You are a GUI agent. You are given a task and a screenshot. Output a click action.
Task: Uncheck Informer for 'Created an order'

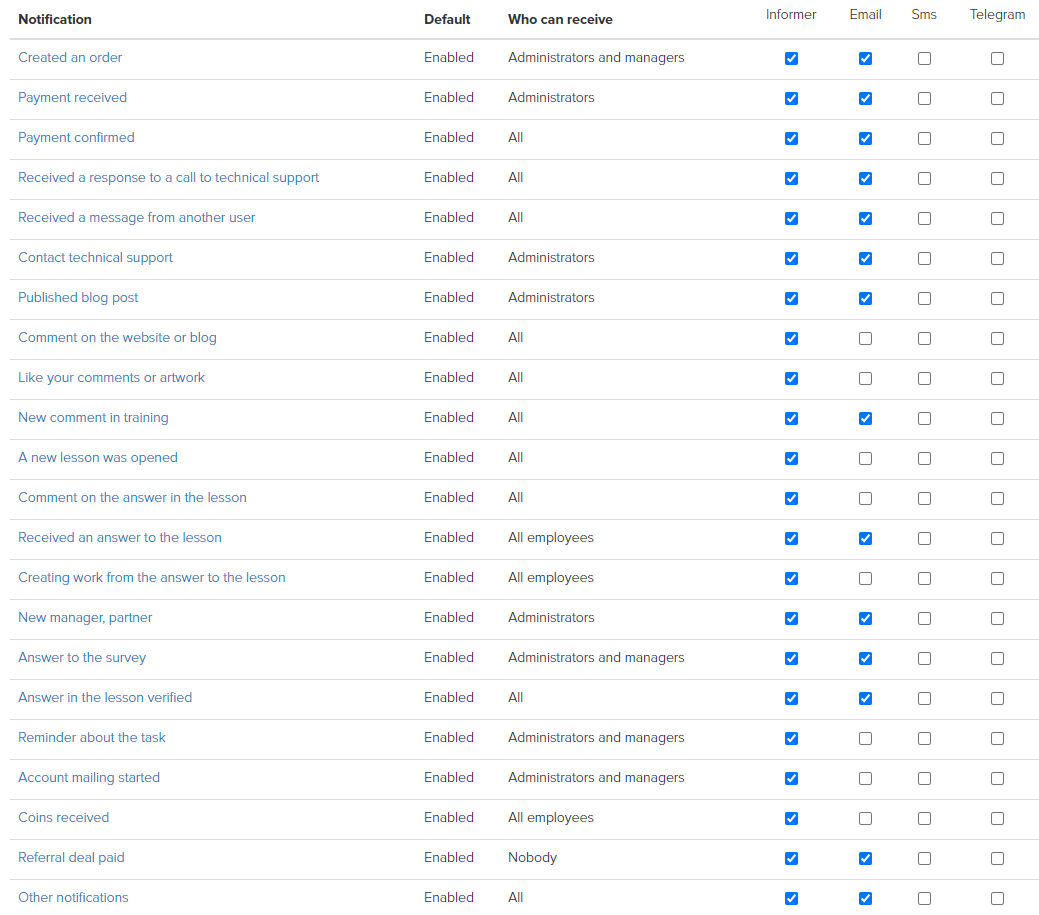(x=791, y=58)
